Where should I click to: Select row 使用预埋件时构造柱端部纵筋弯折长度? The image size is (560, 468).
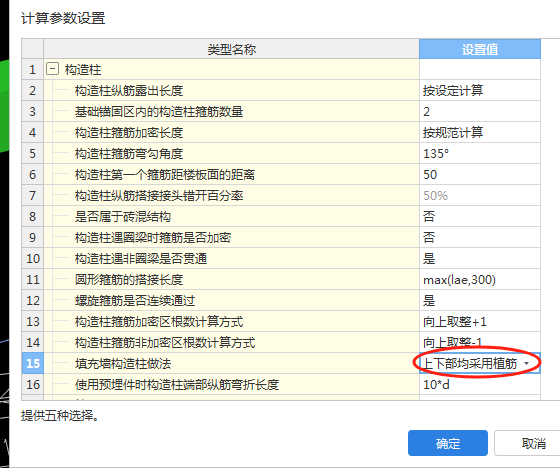pos(231,385)
